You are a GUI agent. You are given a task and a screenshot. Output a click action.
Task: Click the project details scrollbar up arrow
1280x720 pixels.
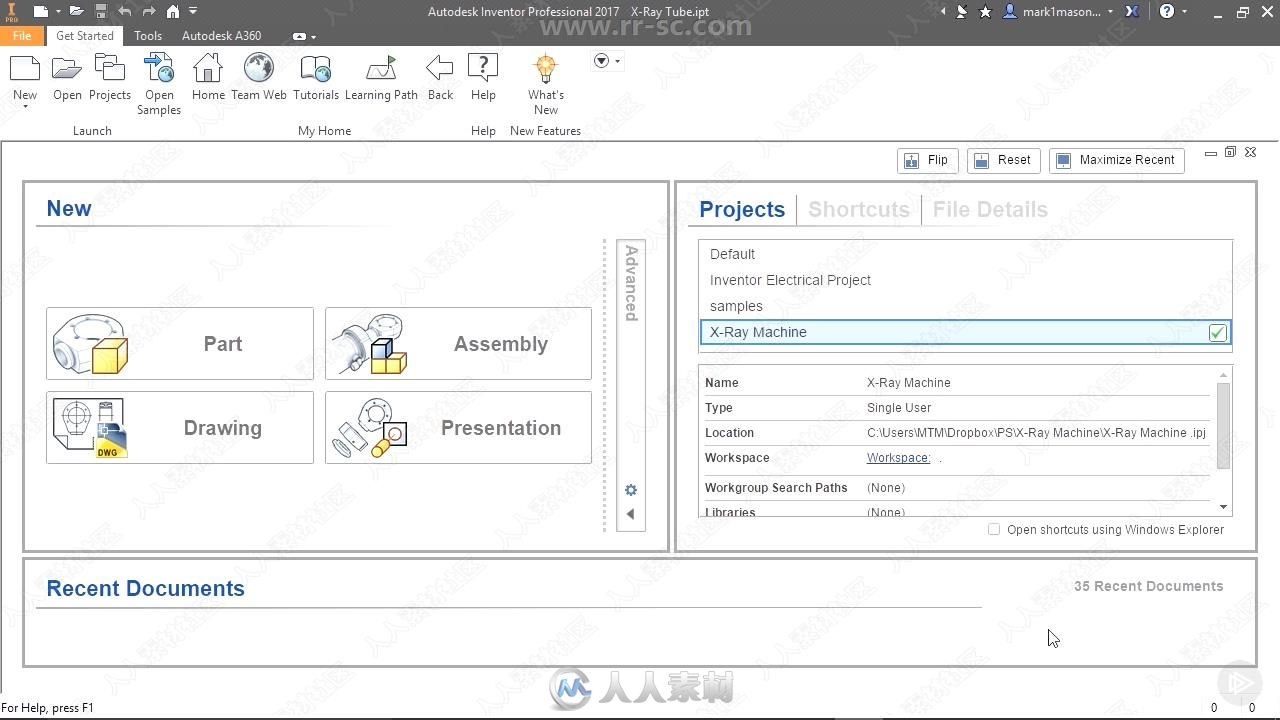[1223, 375]
